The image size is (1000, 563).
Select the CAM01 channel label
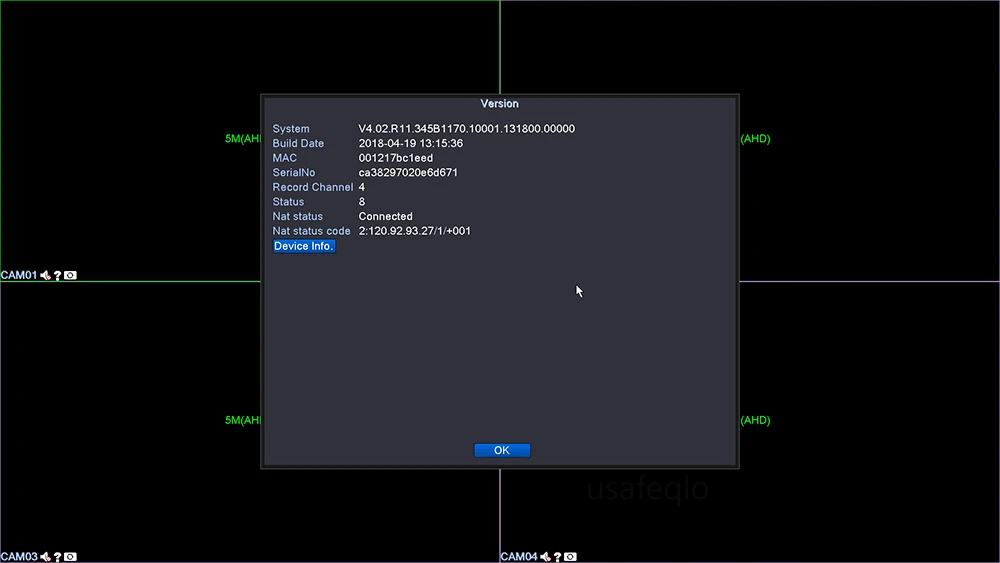(19, 275)
